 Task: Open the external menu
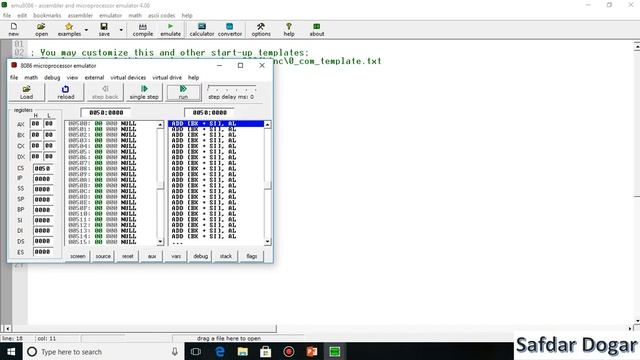click(x=94, y=78)
